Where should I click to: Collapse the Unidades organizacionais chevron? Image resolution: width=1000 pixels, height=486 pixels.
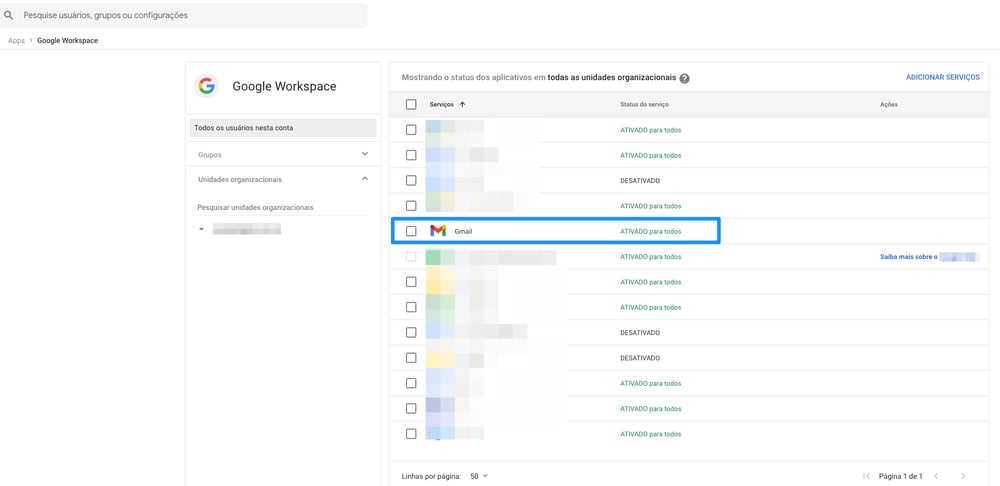tap(365, 179)
